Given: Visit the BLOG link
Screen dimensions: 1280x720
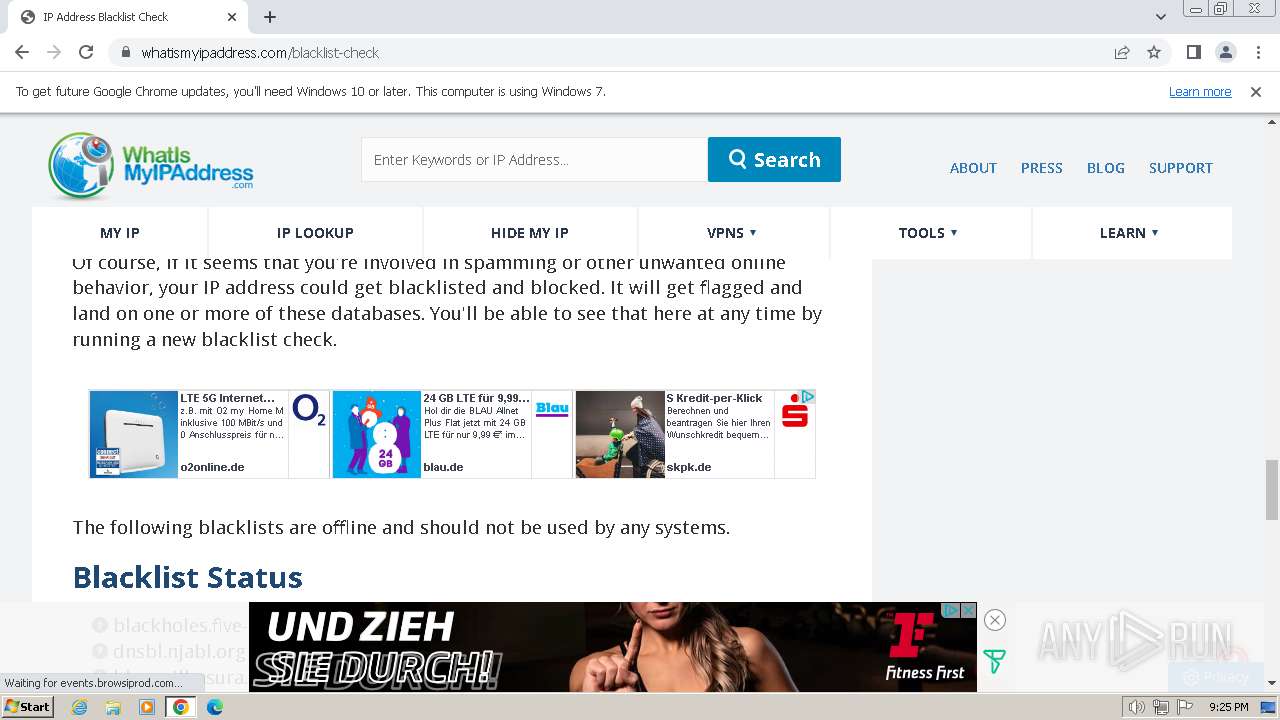Looking at the screenshot, I should point(1105,168).
